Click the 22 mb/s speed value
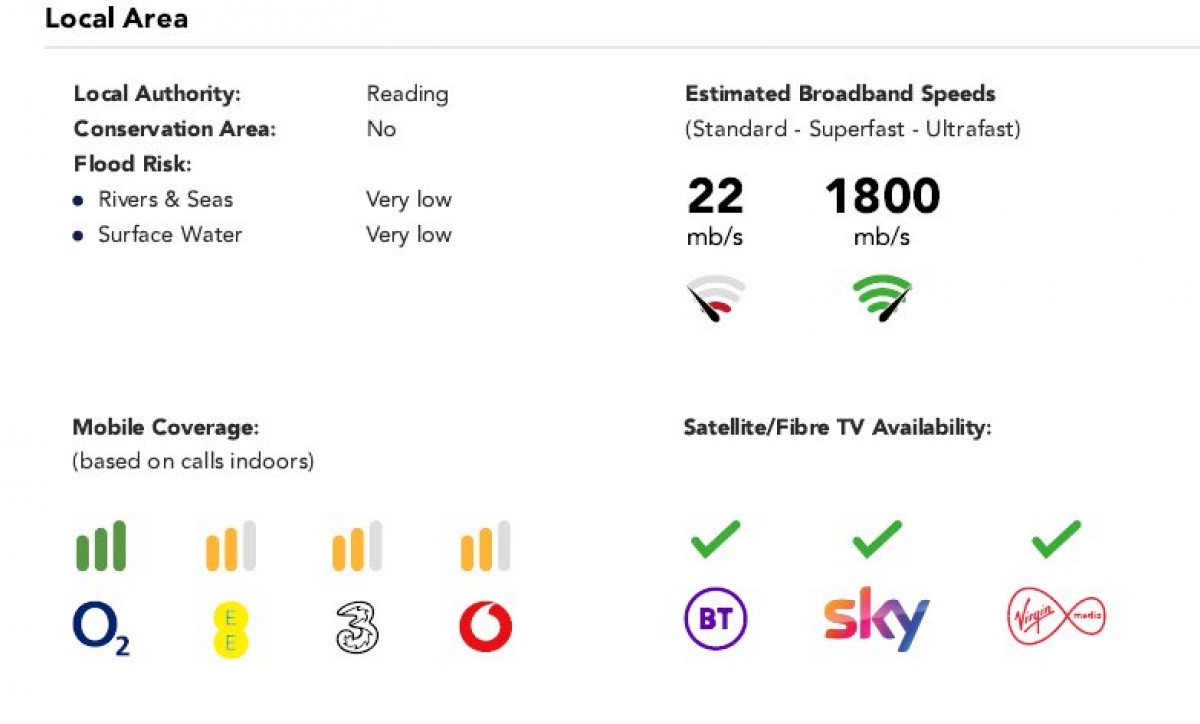 (715, 197)
